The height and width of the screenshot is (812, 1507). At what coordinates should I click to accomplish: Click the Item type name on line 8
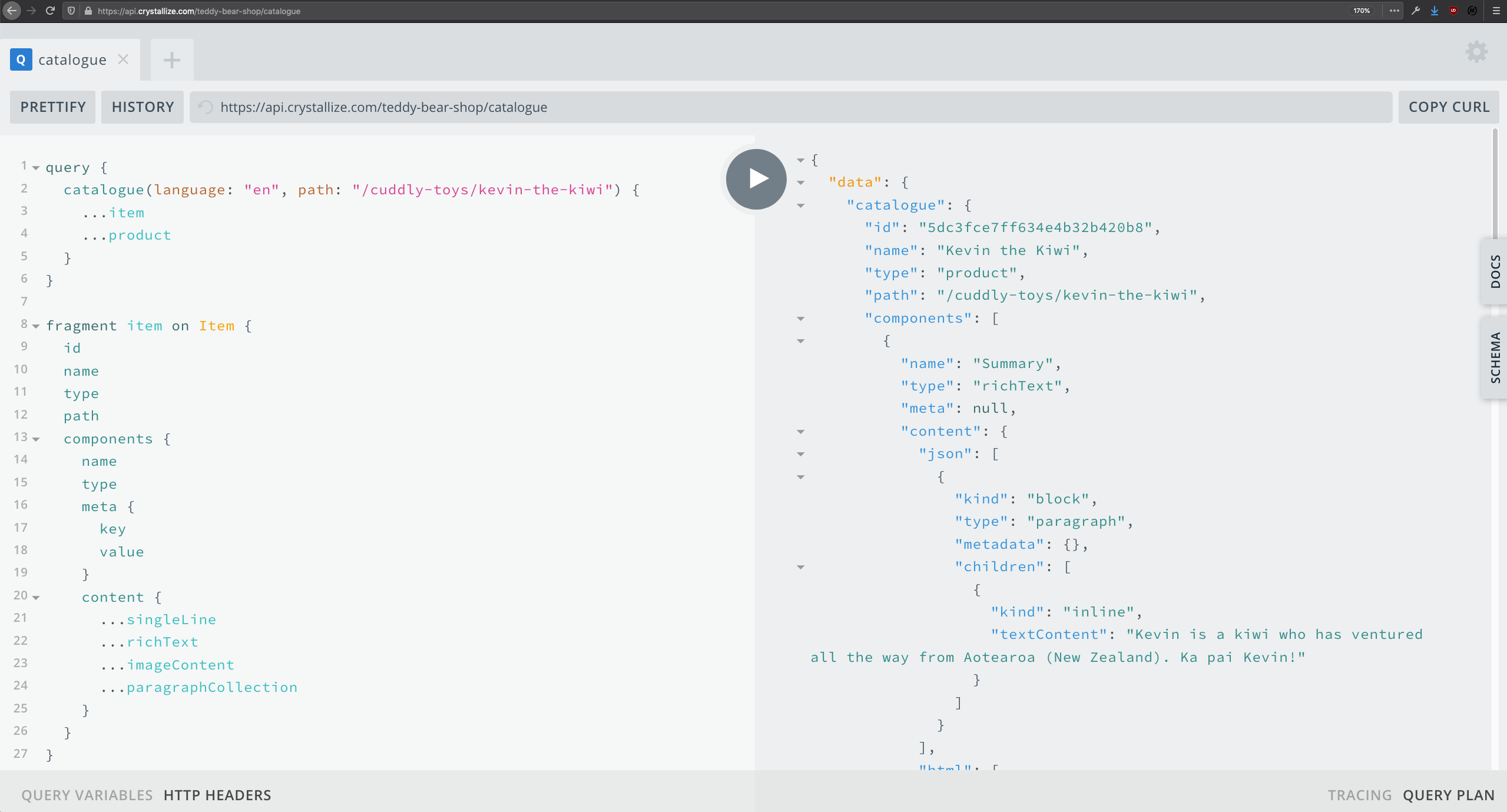(217, 326)
